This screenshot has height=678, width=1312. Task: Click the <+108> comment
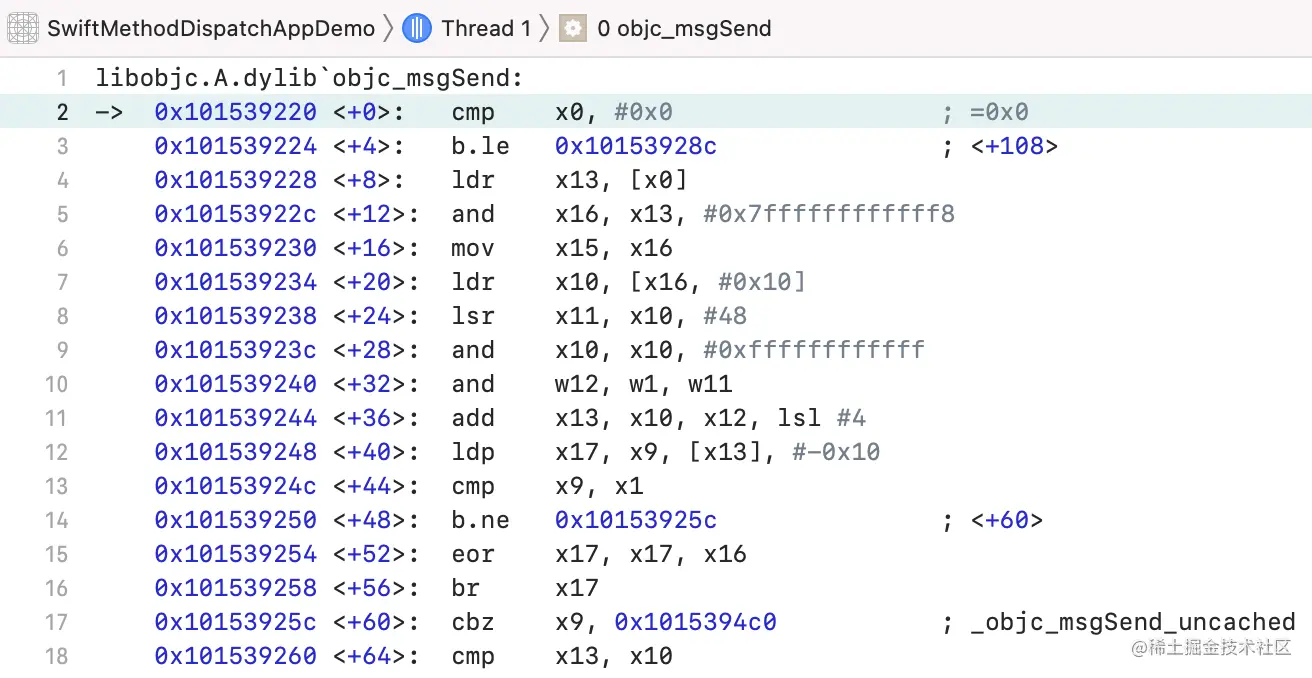click(1014, 146)
